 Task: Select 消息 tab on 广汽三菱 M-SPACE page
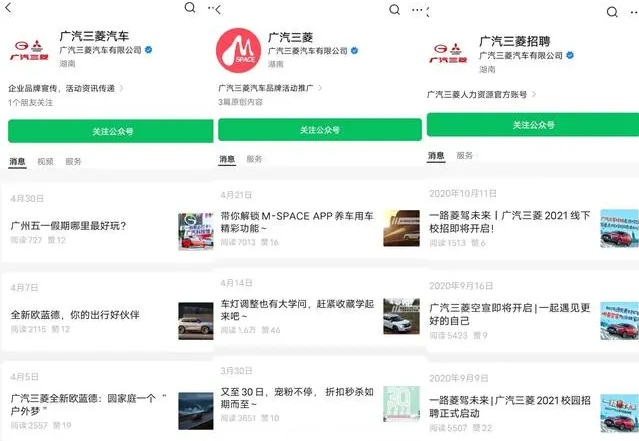click(x=227, y=159)
